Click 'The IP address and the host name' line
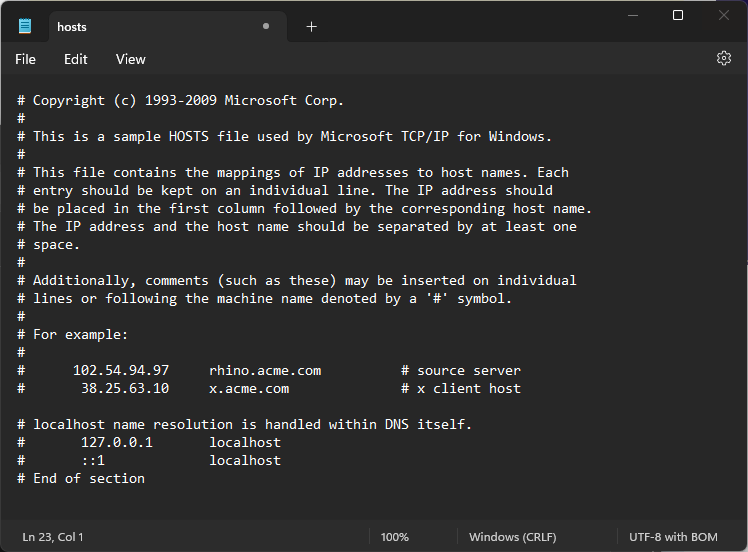Viewport: 748px width, 552px height. click(297, 227)
